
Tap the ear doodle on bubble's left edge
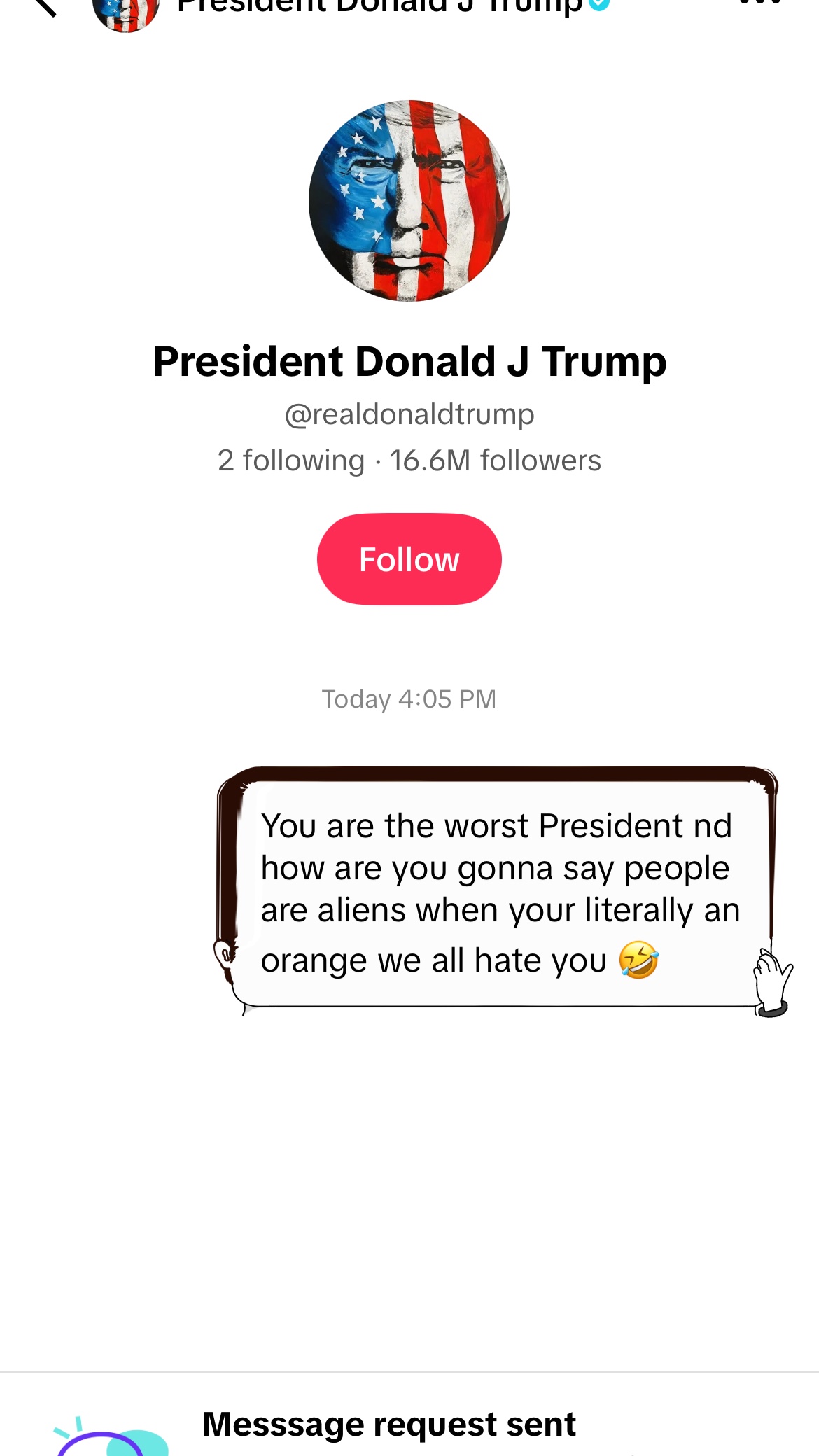point(225,954)
